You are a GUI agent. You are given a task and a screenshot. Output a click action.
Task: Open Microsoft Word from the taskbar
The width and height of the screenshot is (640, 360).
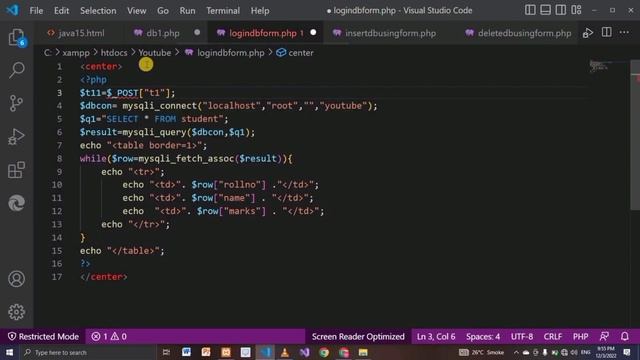coord(186,352)
